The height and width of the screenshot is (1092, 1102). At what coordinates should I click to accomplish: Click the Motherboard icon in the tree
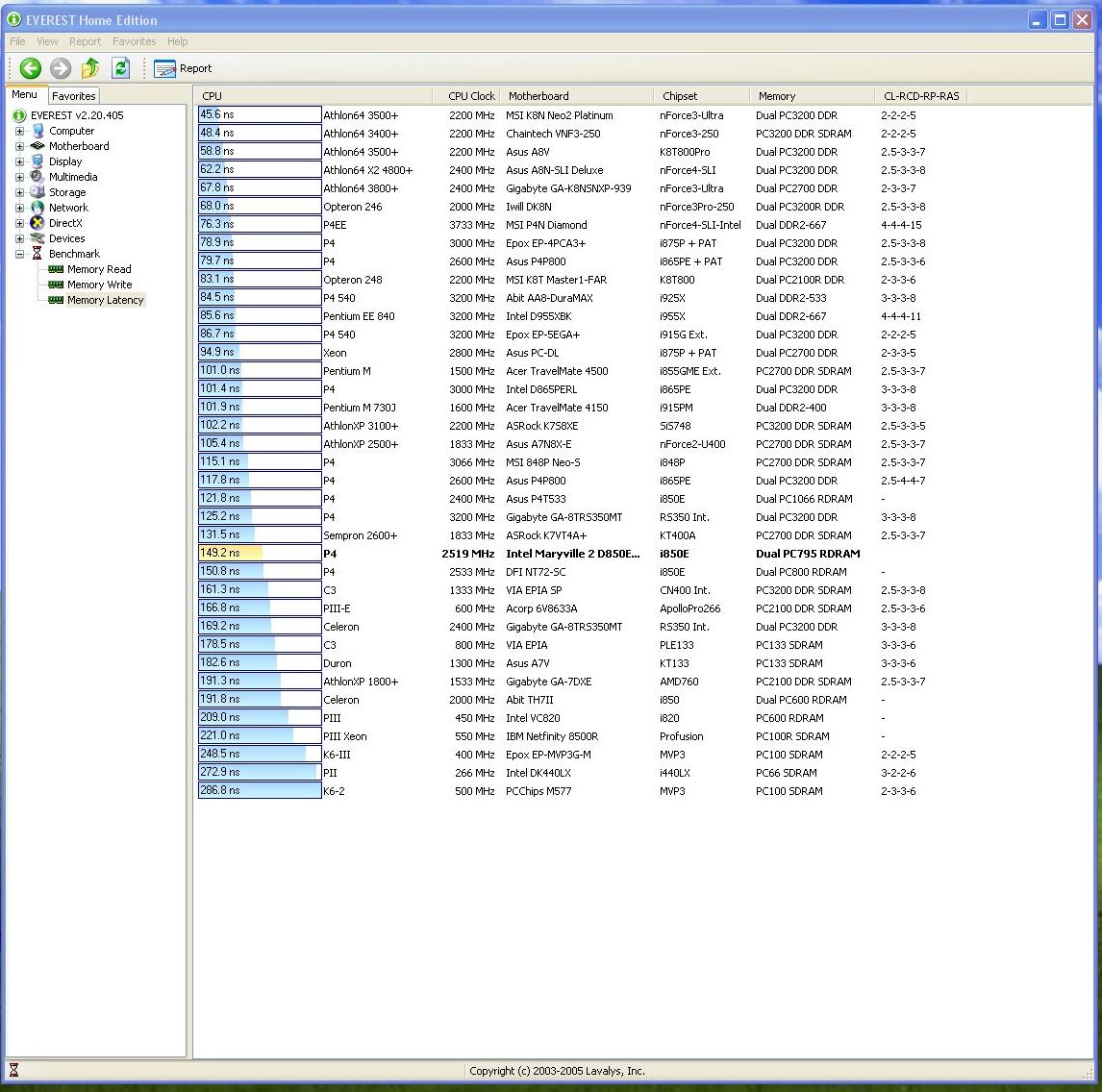click(x=38, y=146)
